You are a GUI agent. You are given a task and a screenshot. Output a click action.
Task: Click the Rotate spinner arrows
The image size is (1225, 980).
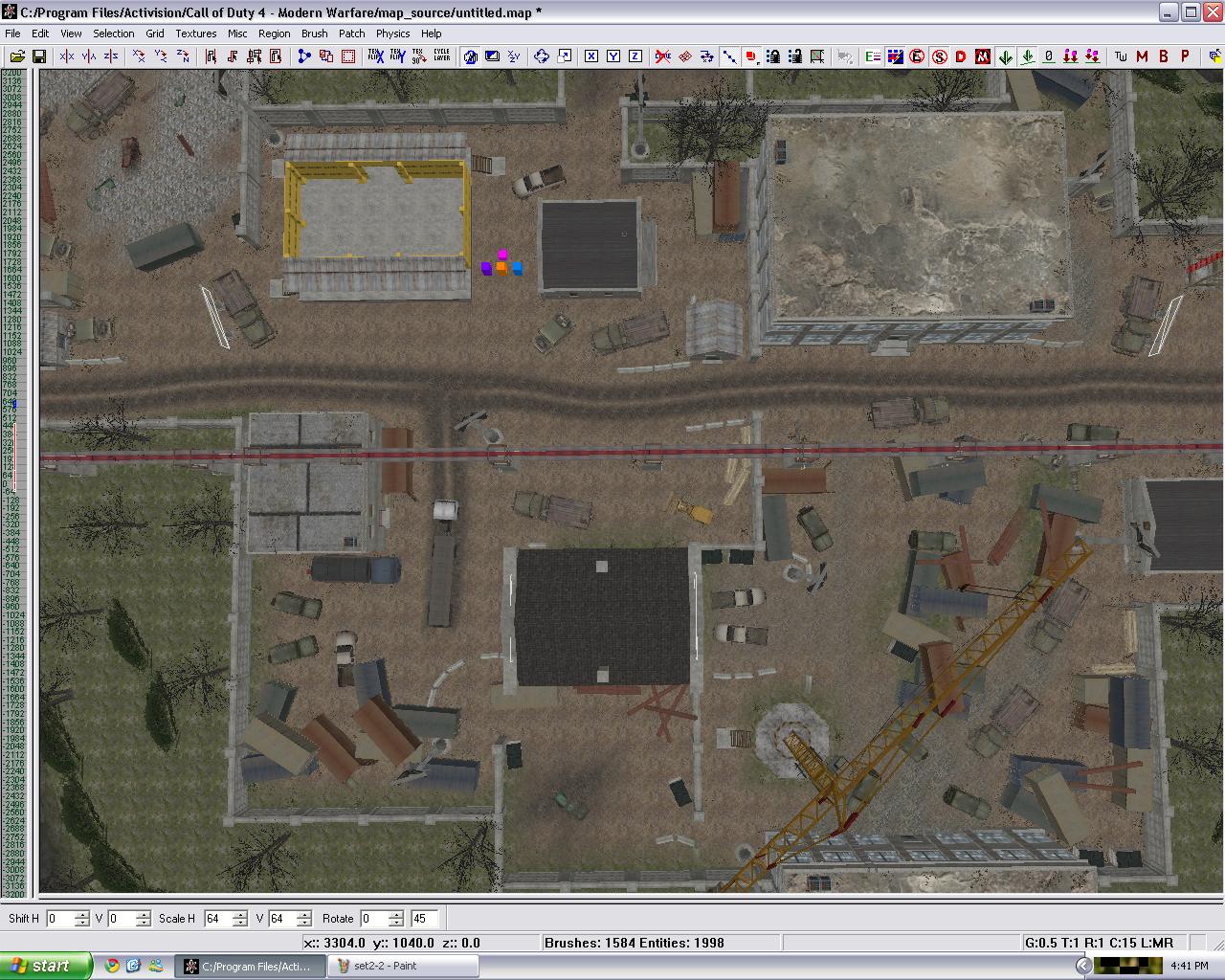[x=396, y=919]
